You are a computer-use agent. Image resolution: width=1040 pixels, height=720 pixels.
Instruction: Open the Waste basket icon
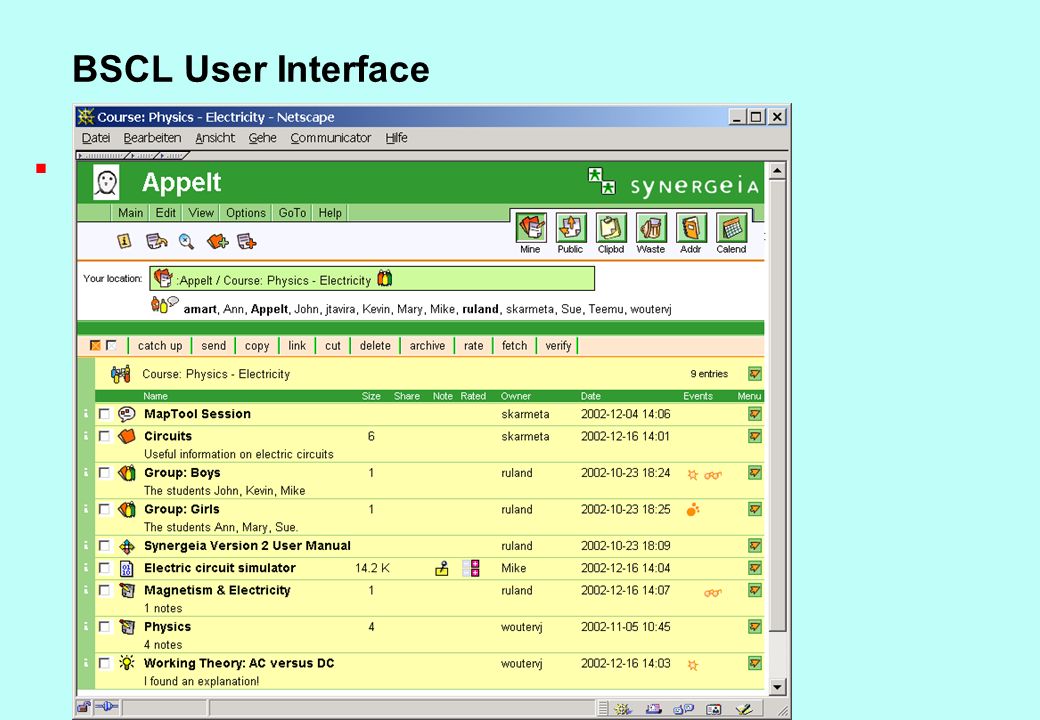[x=651, y=228]
